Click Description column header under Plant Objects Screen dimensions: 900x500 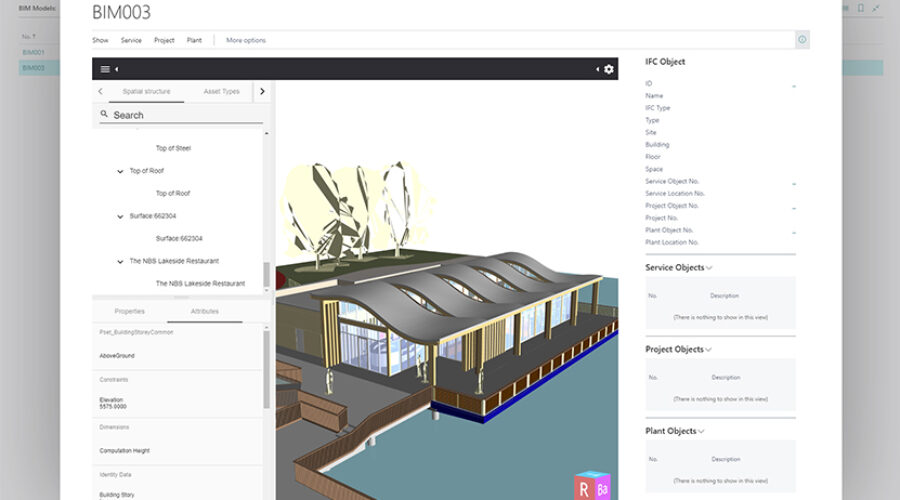click(726, 459)
